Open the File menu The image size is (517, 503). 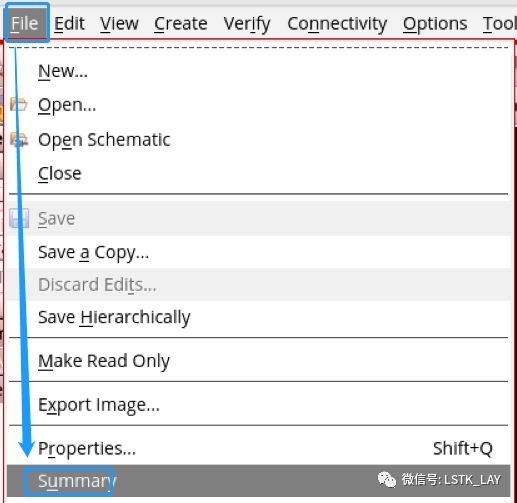pos(25,23)
